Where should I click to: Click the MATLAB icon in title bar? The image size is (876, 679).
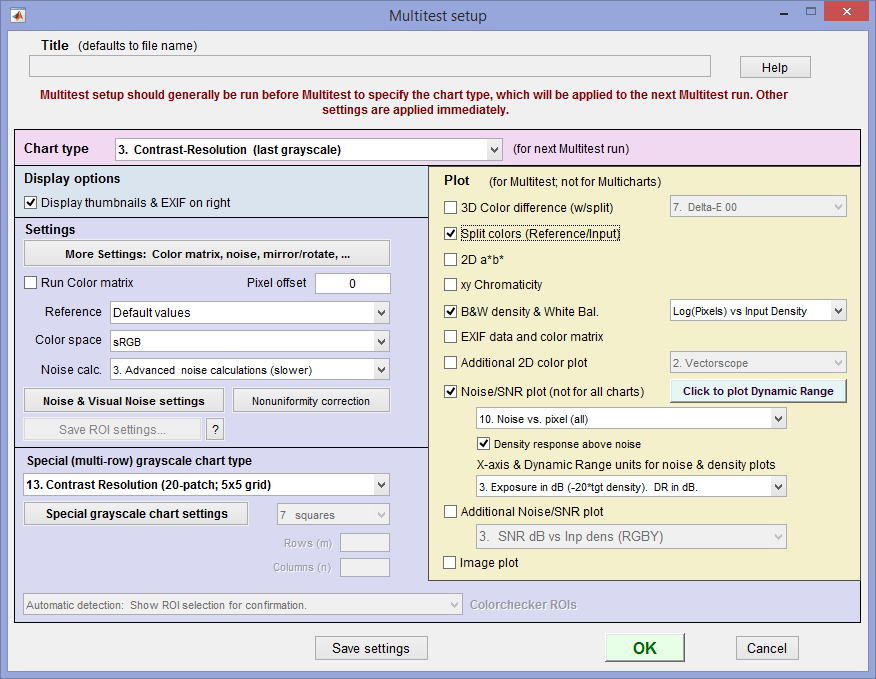pos(18,15)
